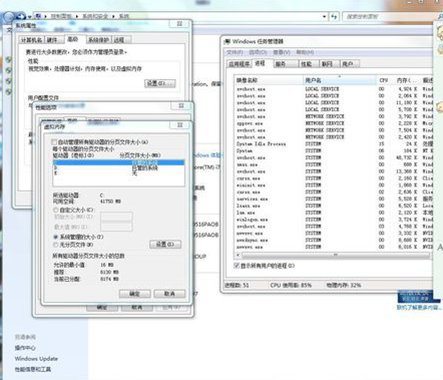Screen dimensions: 443x380
Task: Toggle automatic paging file management checkbox
Action: pos(54,142)
